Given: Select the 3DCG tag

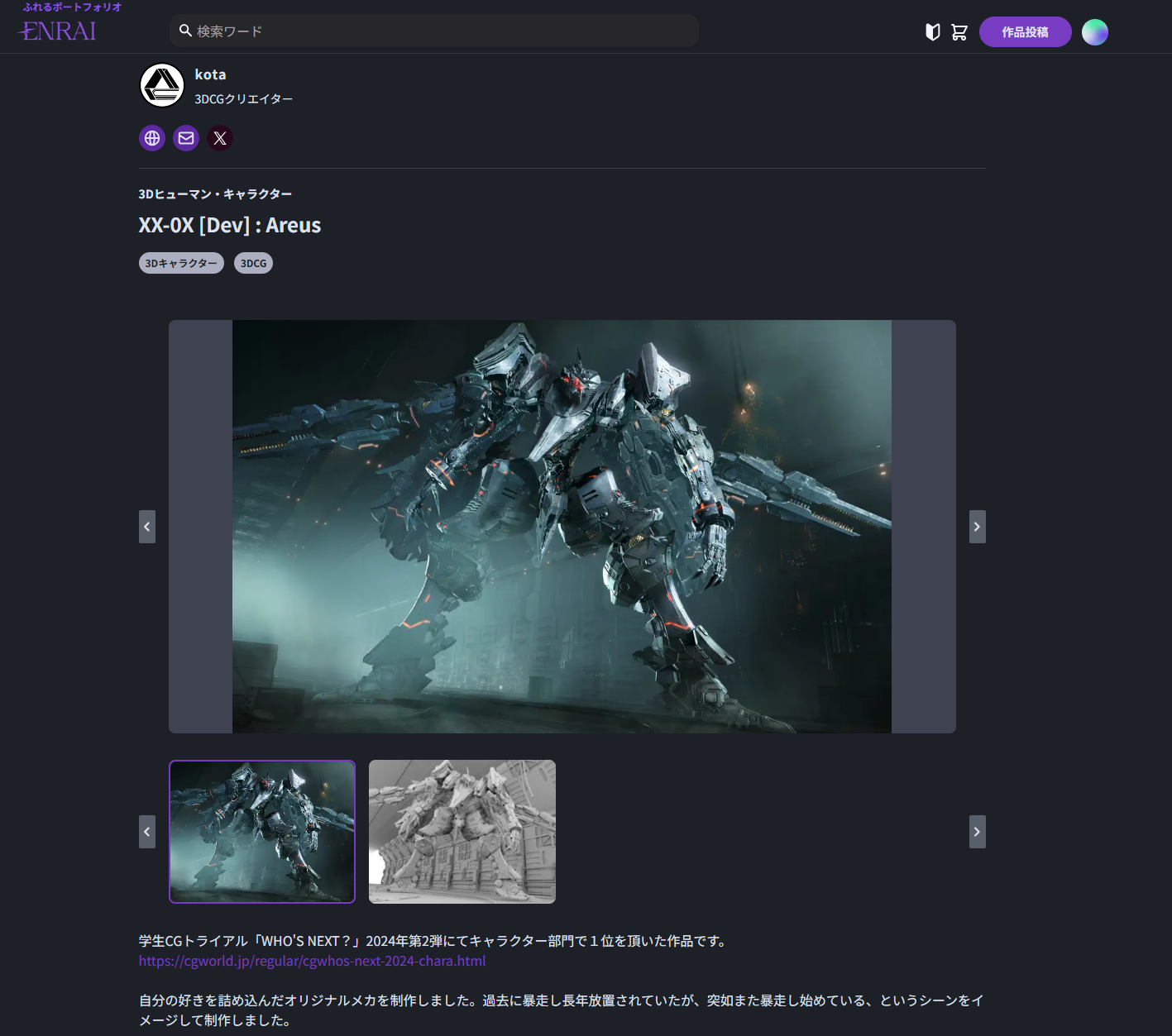Looking at the screenshot, I should 253,263.
